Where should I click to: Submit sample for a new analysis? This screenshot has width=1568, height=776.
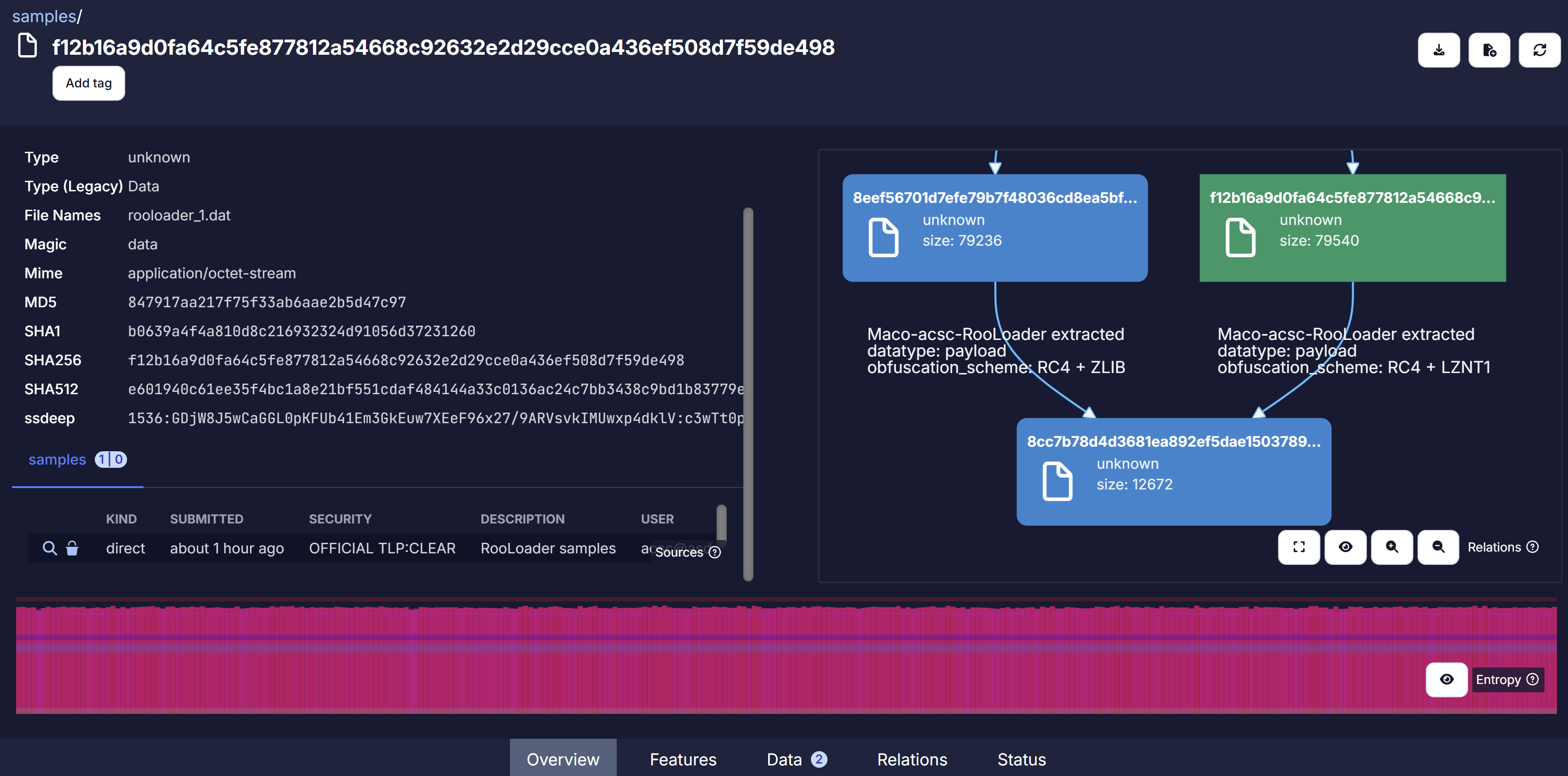pos(1489,49)
